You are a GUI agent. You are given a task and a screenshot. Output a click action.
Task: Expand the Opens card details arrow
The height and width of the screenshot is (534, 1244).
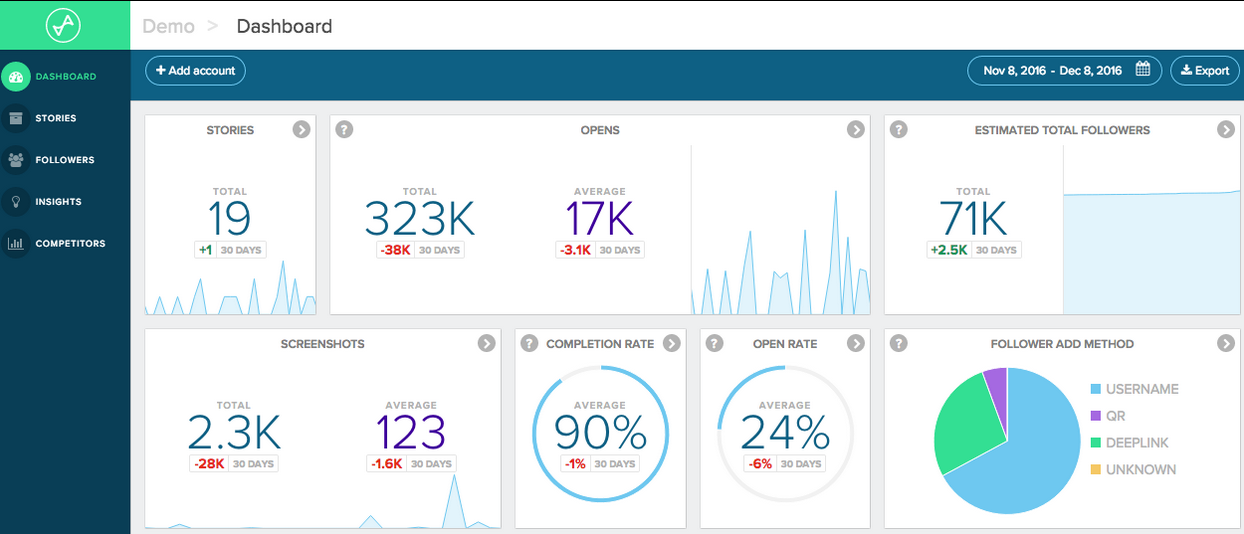[855, 130]
